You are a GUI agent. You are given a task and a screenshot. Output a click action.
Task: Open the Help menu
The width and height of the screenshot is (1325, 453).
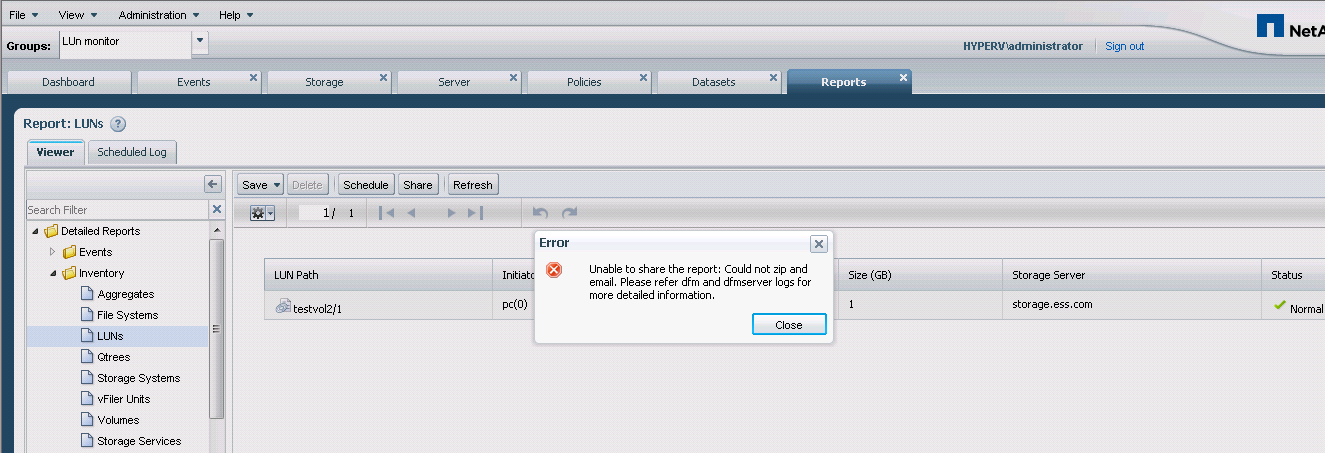(236, 15)
